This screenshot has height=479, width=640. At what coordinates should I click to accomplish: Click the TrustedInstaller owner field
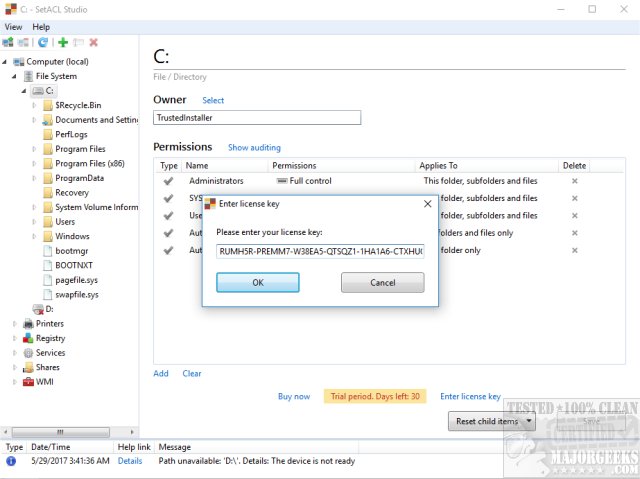click(257, 118)
